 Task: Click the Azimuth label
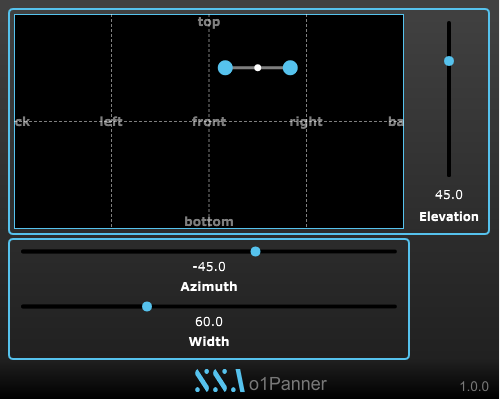click(209, 287)
